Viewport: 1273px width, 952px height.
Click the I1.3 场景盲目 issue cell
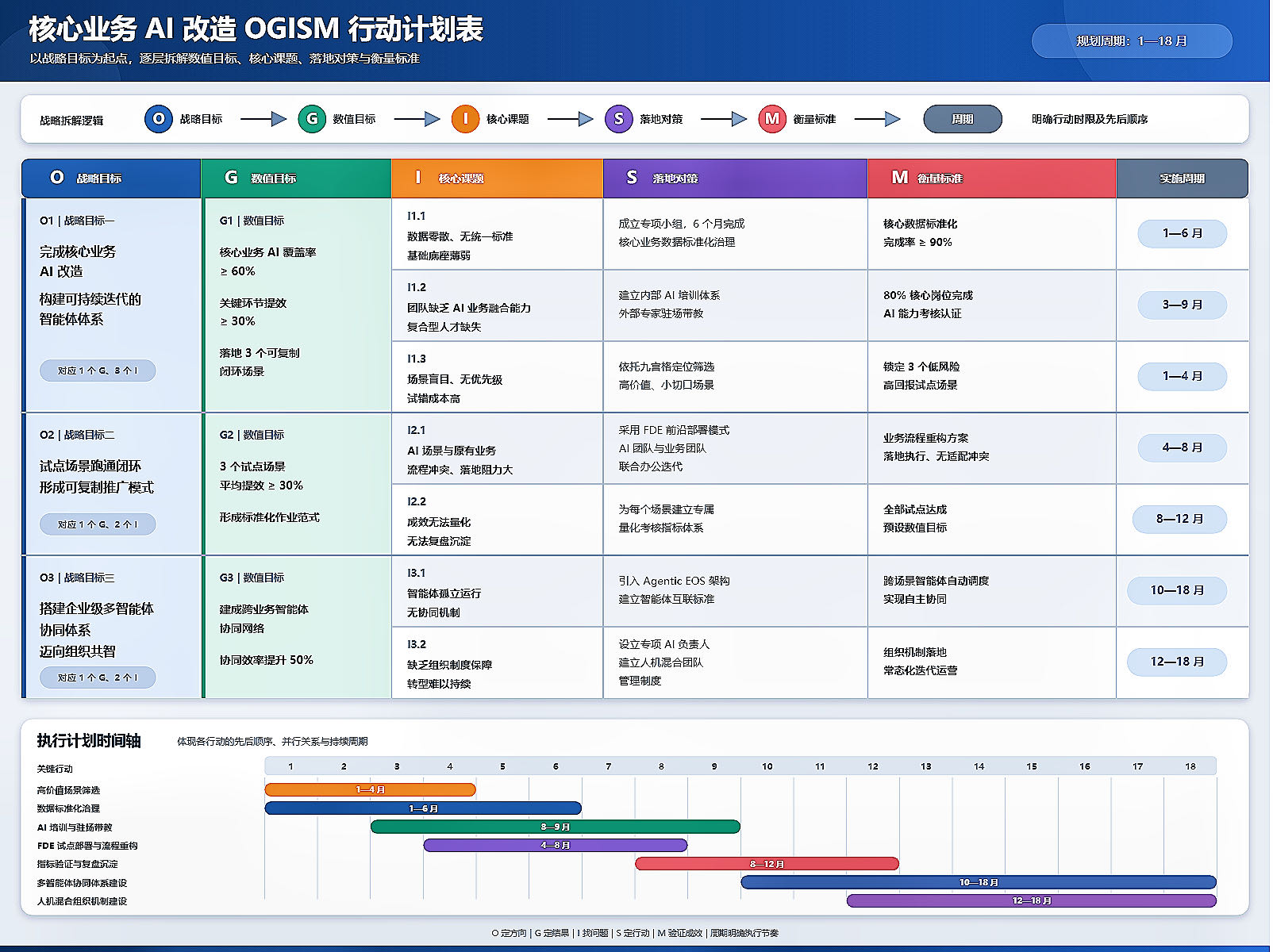click(498, 378)
